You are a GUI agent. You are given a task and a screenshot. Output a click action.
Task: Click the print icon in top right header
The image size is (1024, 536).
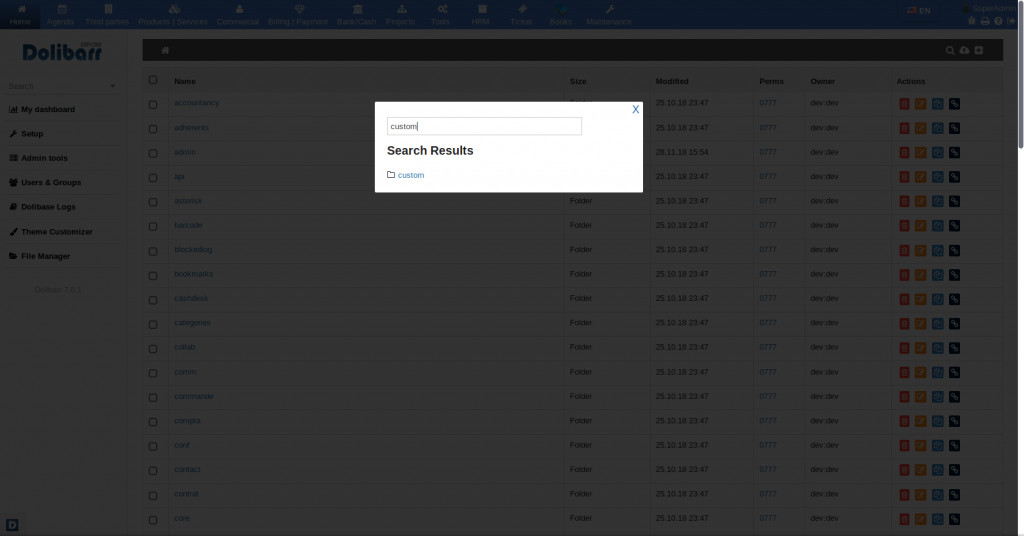(x=985, y=21)
